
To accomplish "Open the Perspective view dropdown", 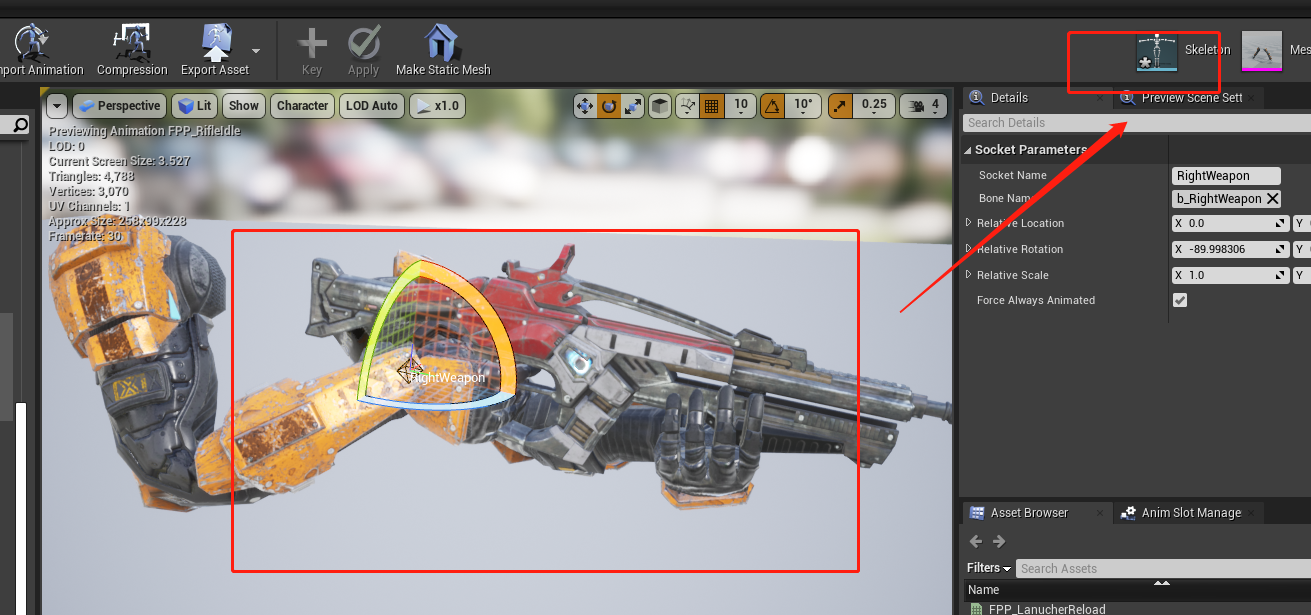I will pyautogui.click(x=119, y=105).
